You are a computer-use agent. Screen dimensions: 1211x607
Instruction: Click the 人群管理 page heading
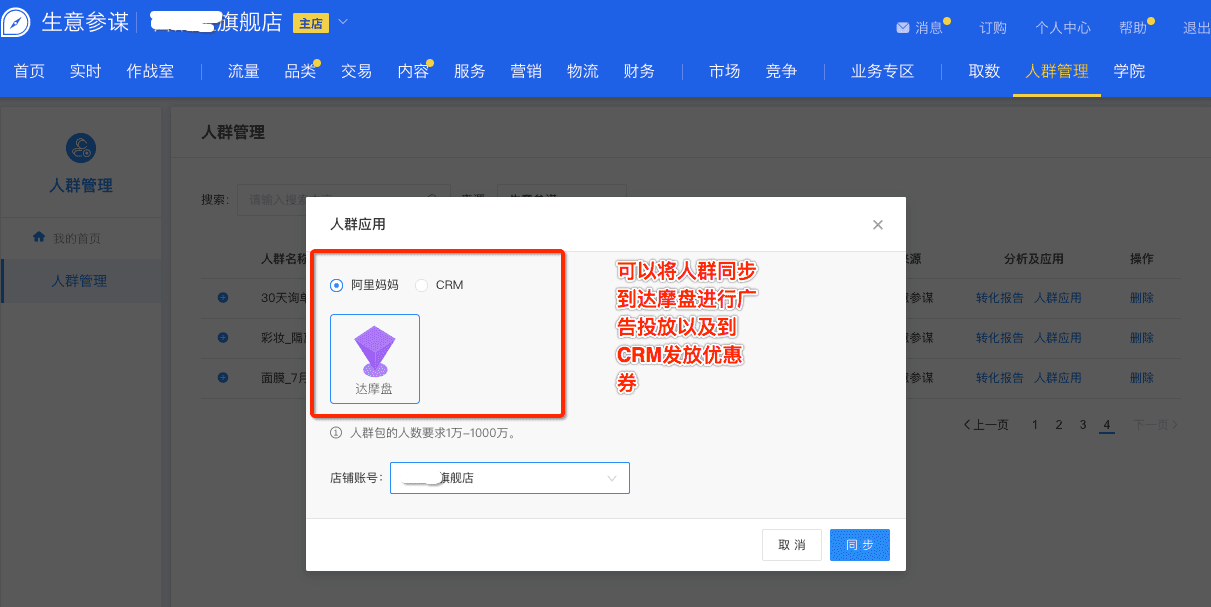tap(233, 132)
